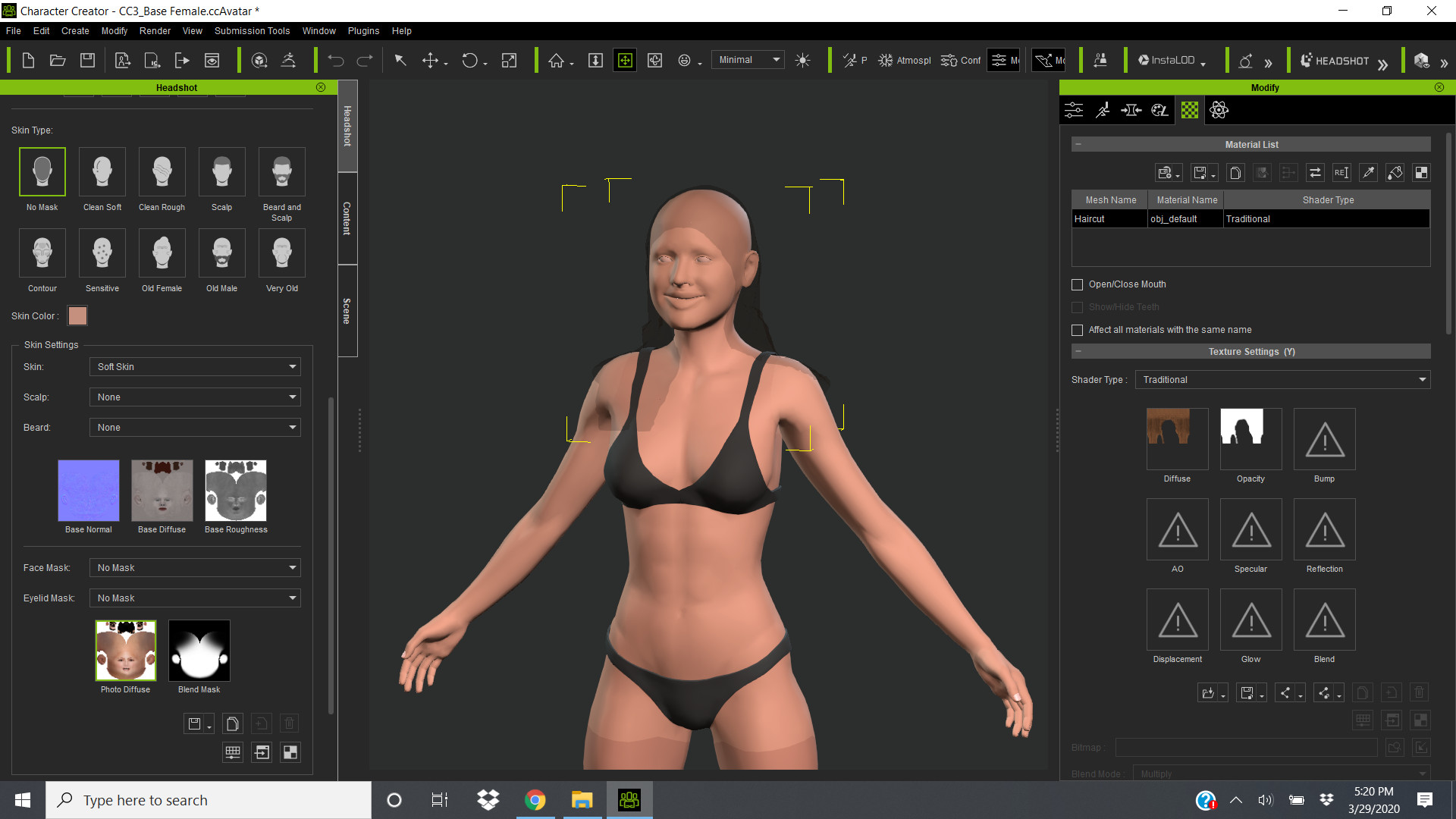The width and height of the screenshot is (1456, 819).
Task: Close the Modify panel
Action: [1439, 87]
